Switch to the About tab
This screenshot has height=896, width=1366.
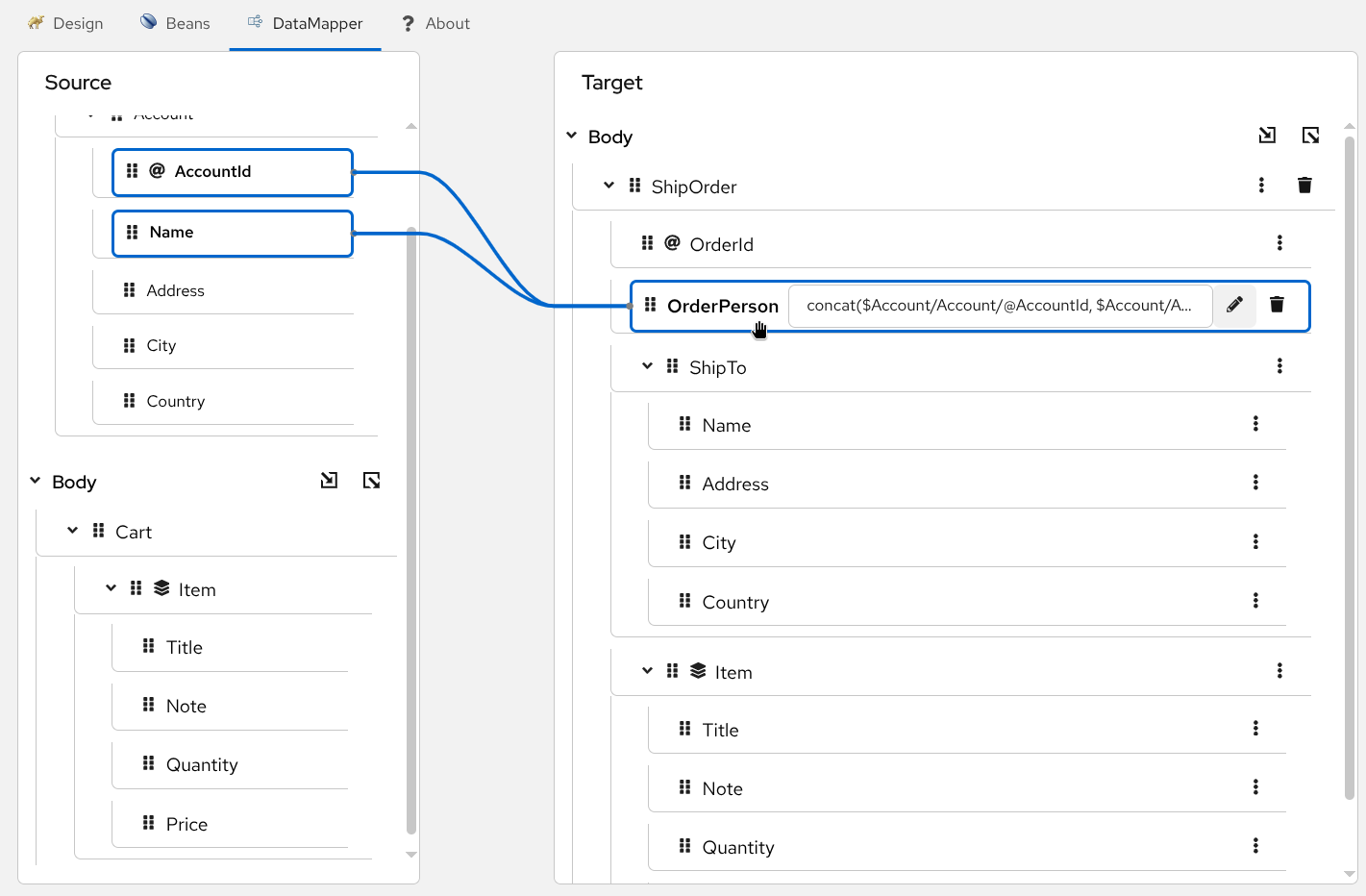435,23
